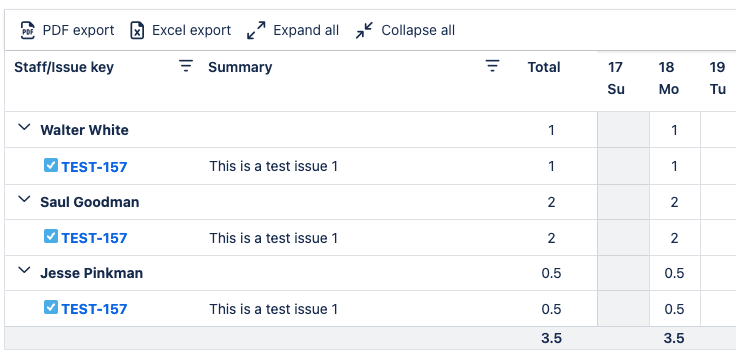Click the Total column header
736x362 pixels.
(544, 67)
